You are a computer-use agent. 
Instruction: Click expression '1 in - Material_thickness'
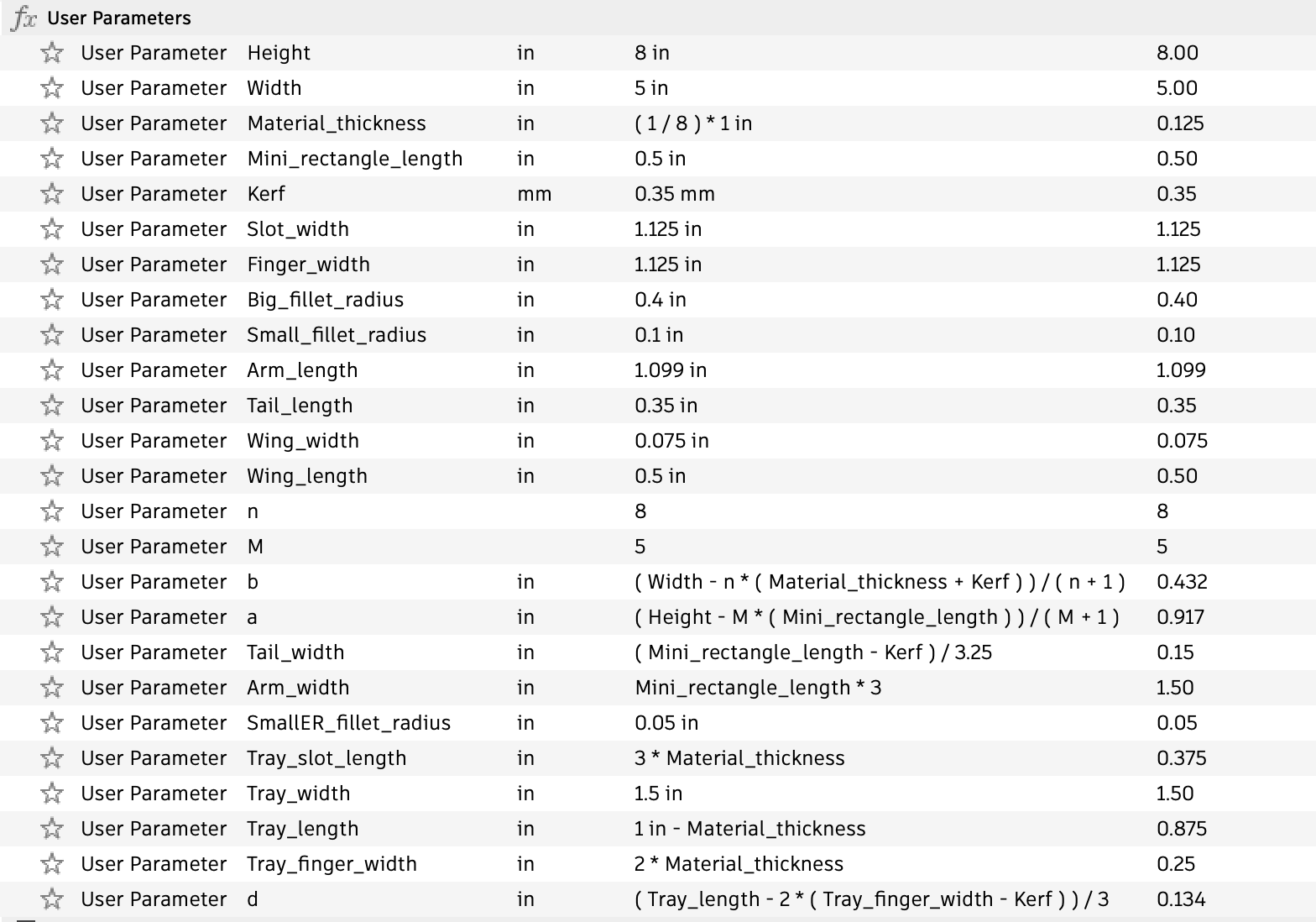click(x=750, y=829)
